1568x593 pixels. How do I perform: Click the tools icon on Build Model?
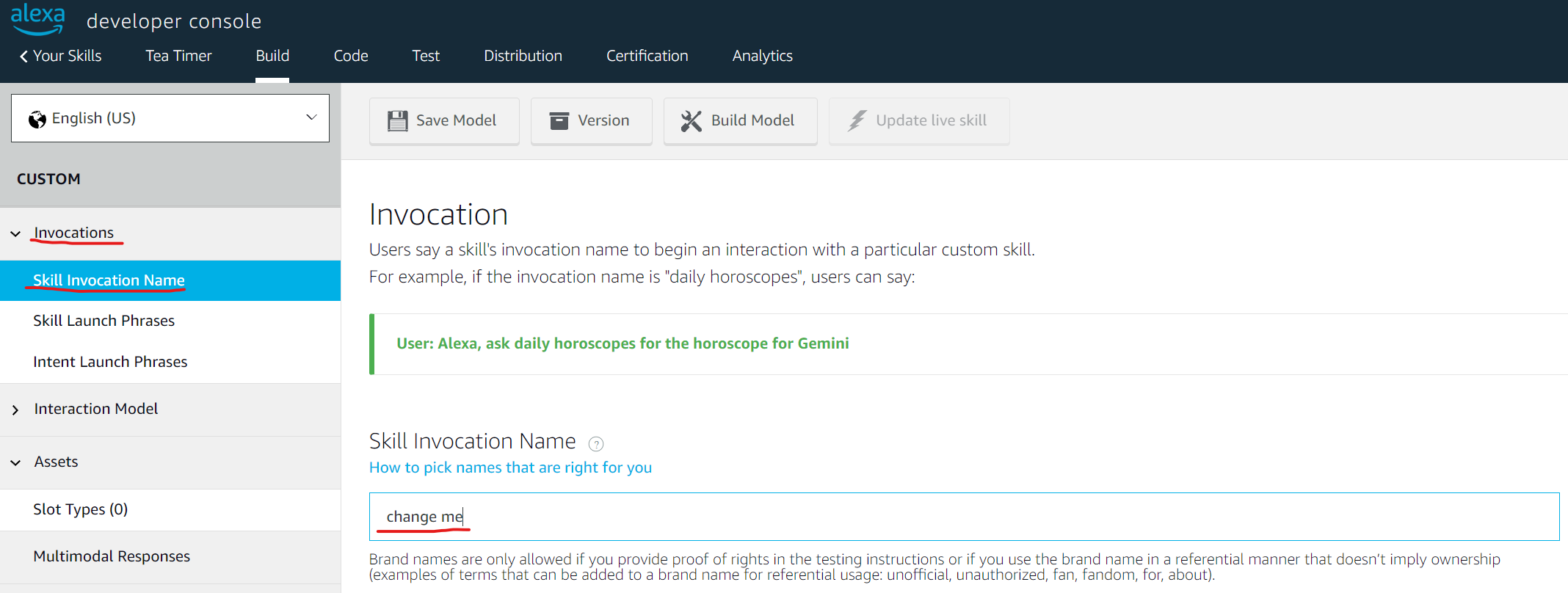pyautogui.click(x=691, y=121)
